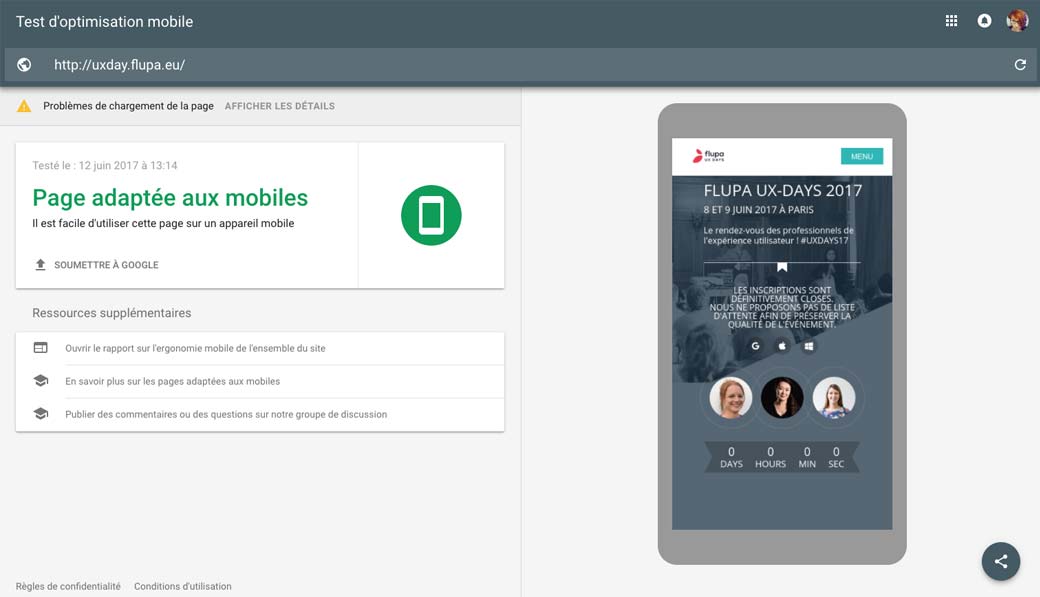
Task: Open Règles de confidentialité
Action: [x=67, y=586]
